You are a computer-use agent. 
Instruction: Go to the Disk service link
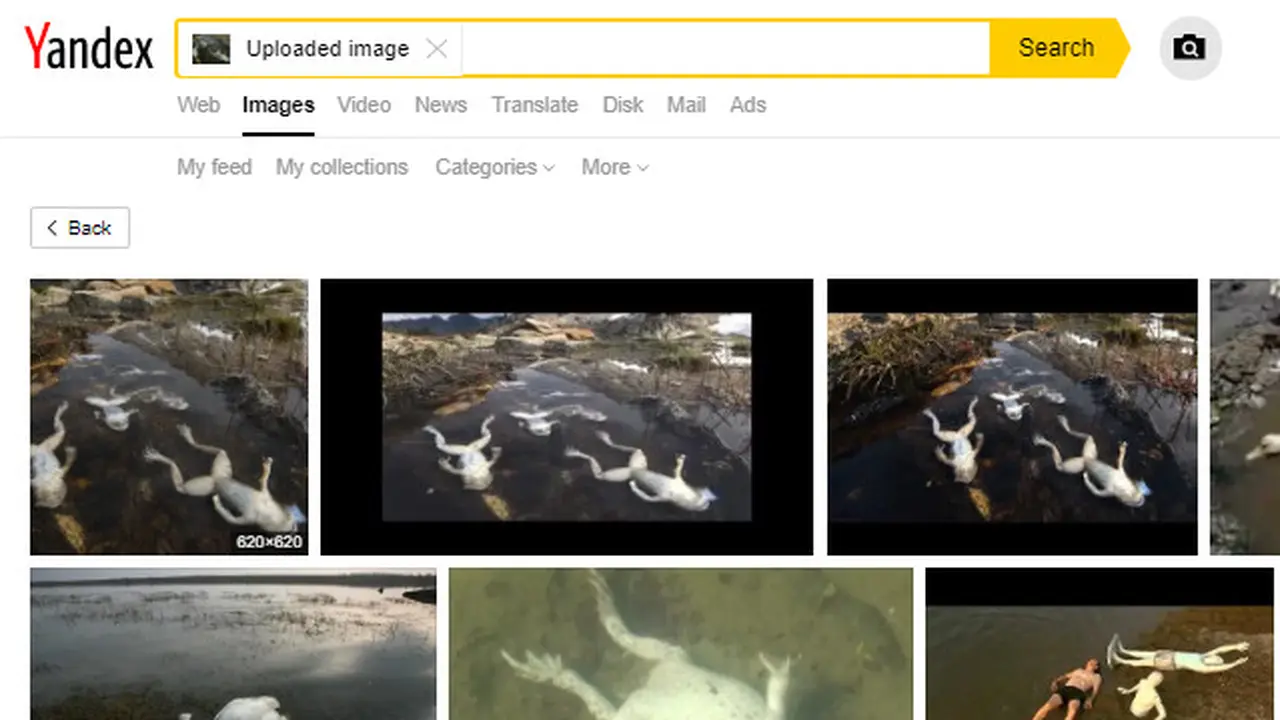pos(622,105)
